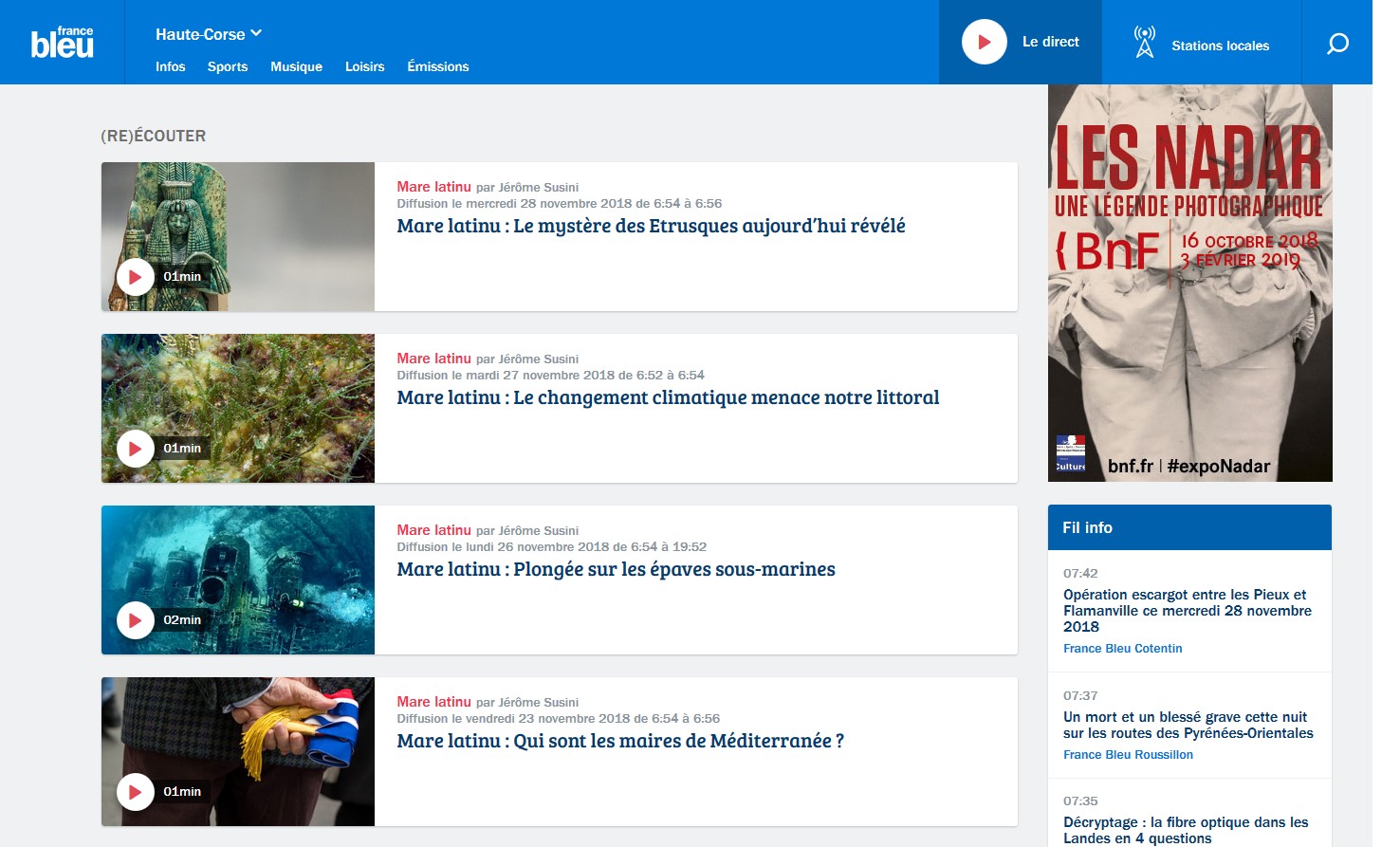This screenshot has width=1400, height=847.
Task: Open Décryptage la fibre optique news
Action: point(1186,830)
